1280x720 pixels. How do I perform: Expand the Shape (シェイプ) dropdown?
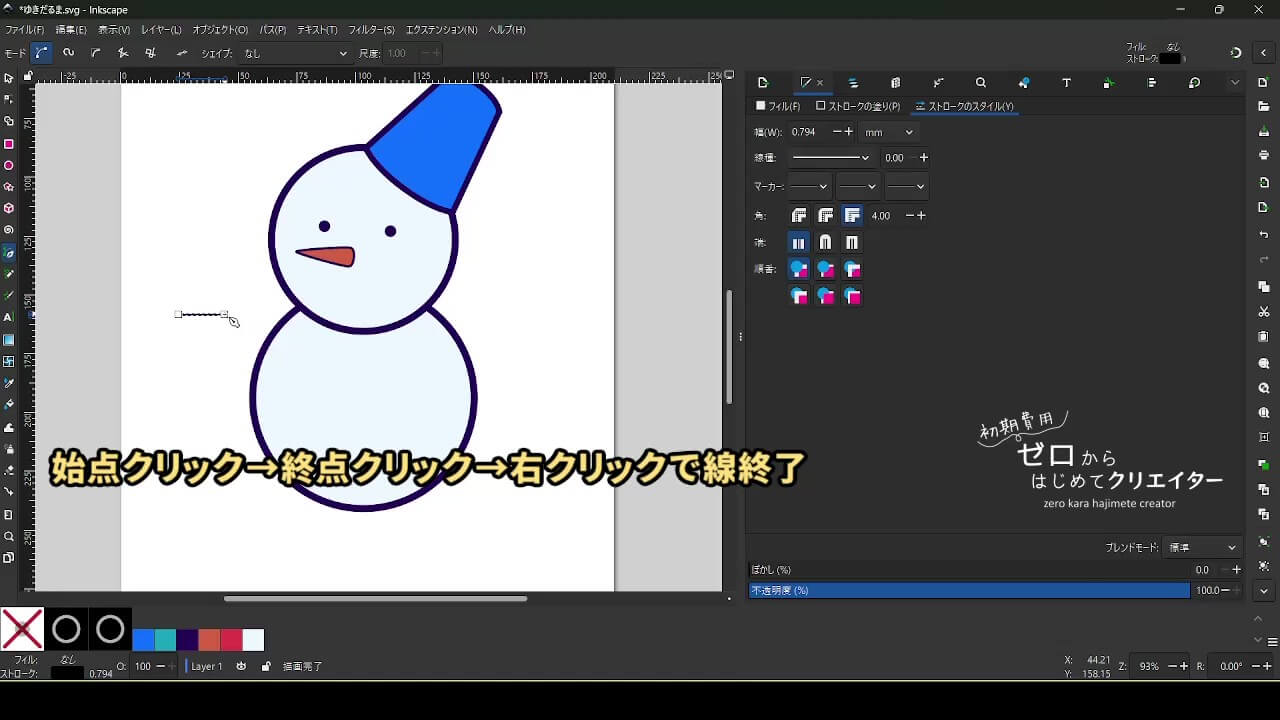click(x=295, y=53)
